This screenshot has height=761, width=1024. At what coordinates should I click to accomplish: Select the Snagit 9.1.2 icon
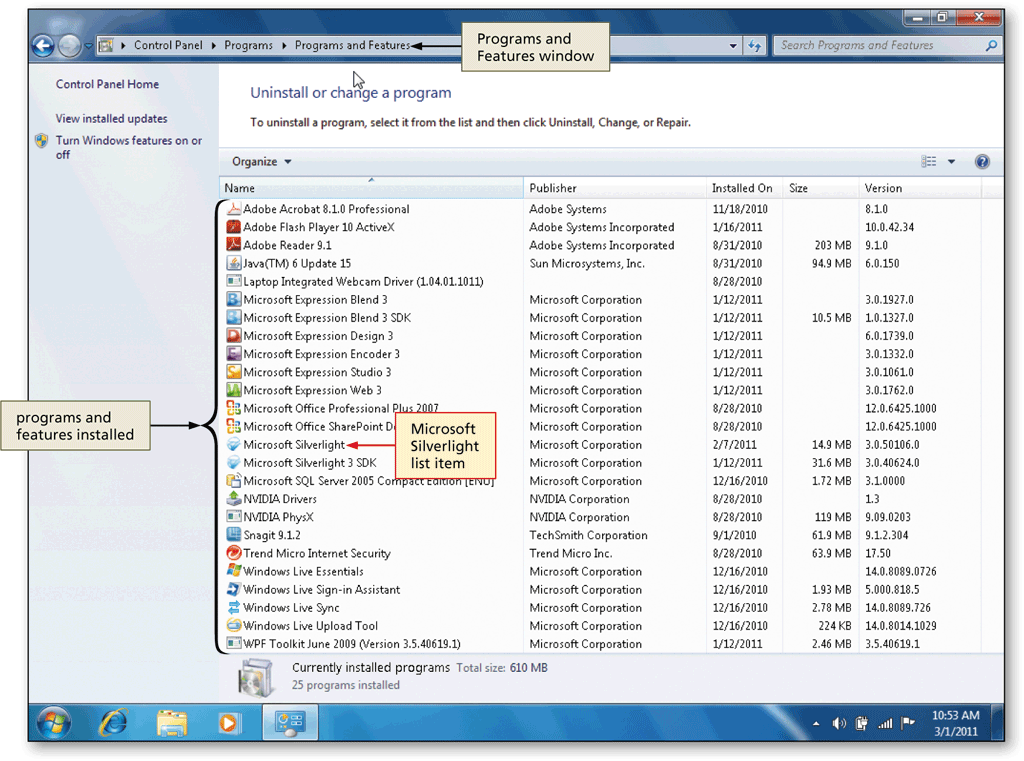[233, 535]
